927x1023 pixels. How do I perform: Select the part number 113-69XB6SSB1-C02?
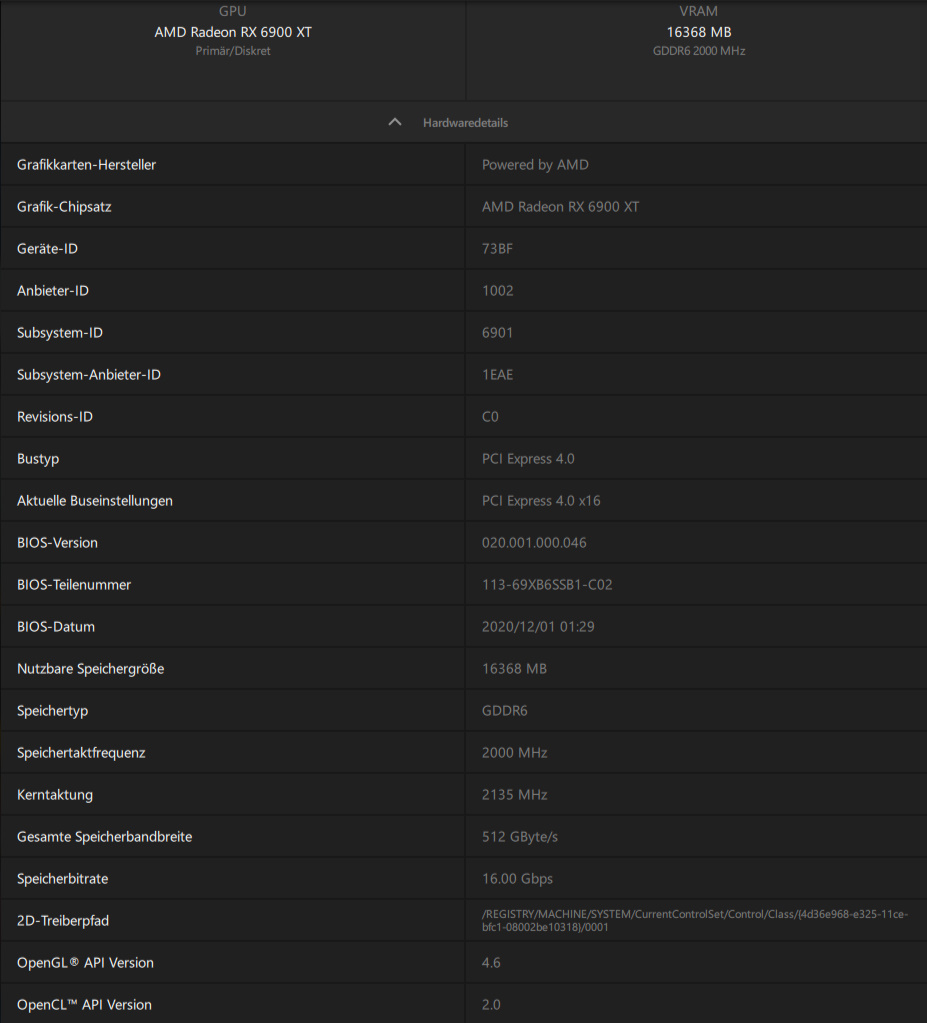coord(547,585)
